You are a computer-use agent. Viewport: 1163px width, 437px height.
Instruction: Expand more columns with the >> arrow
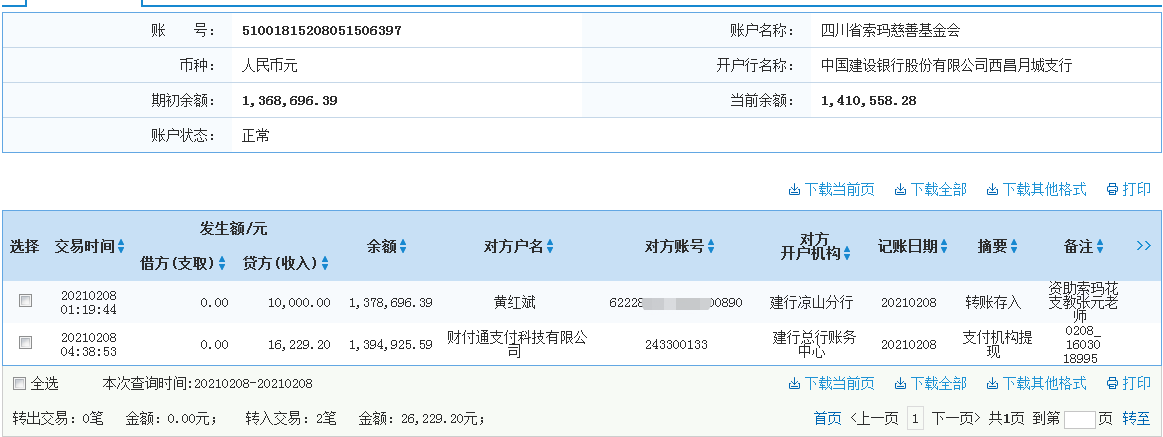point(1144,245)
